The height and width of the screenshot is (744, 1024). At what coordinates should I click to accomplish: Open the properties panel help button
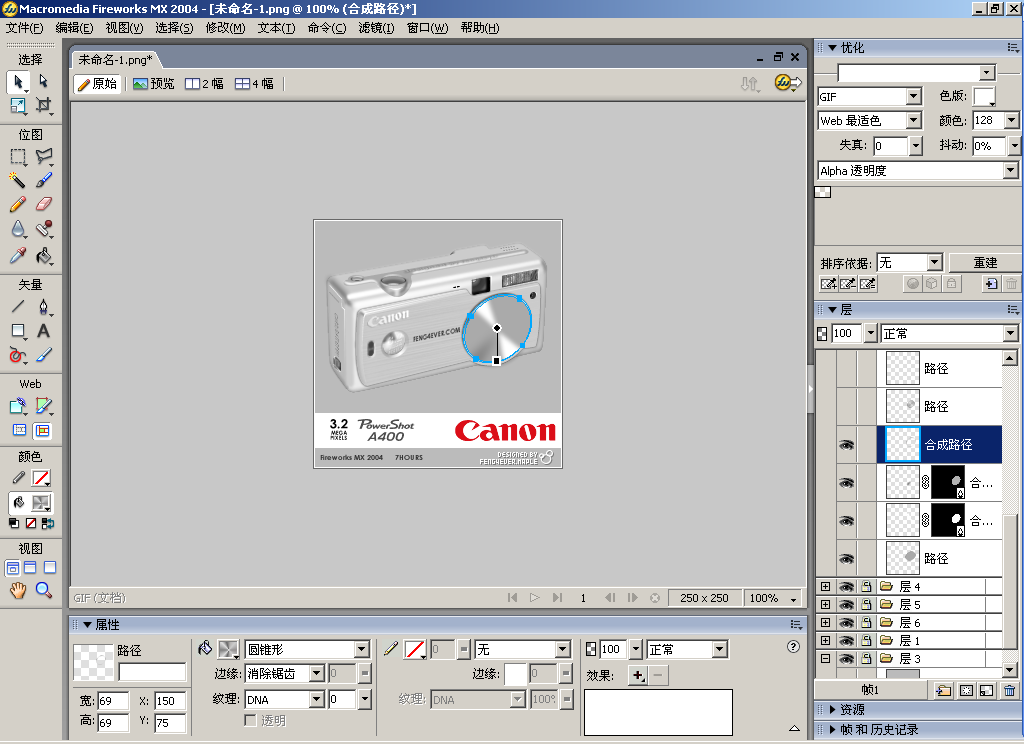coord(793,647)
